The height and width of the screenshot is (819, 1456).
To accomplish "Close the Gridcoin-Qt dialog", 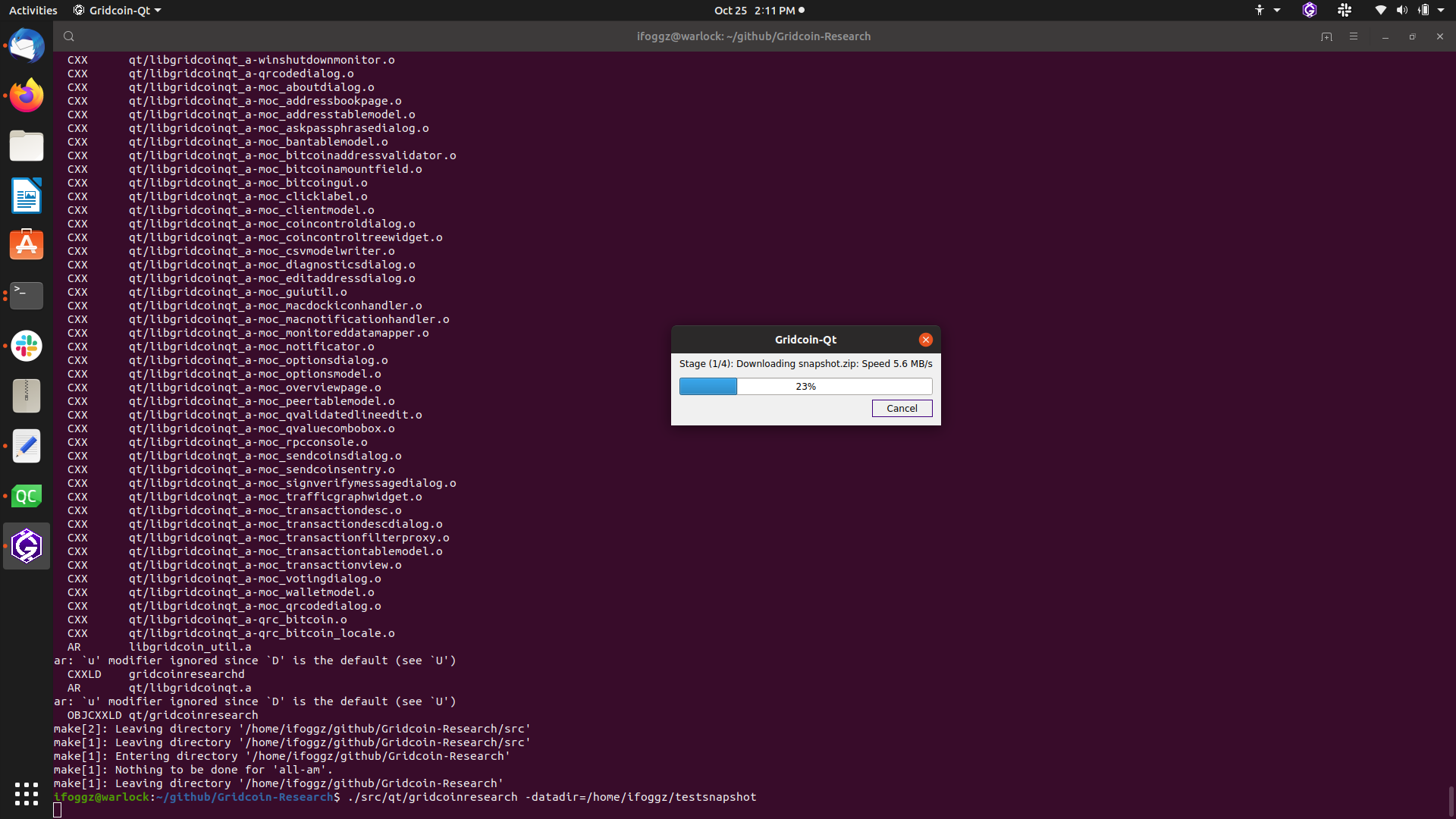I will click(925, 340).
